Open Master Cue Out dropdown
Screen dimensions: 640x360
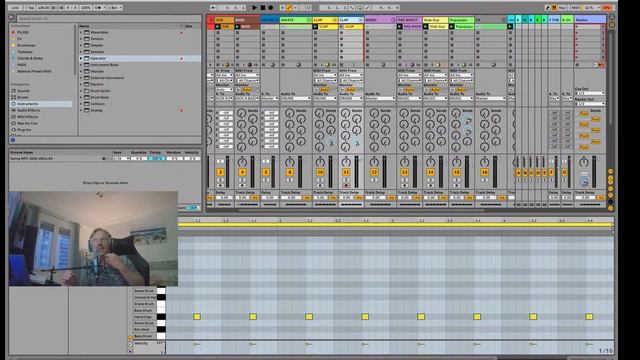click(x=590, y=93)
